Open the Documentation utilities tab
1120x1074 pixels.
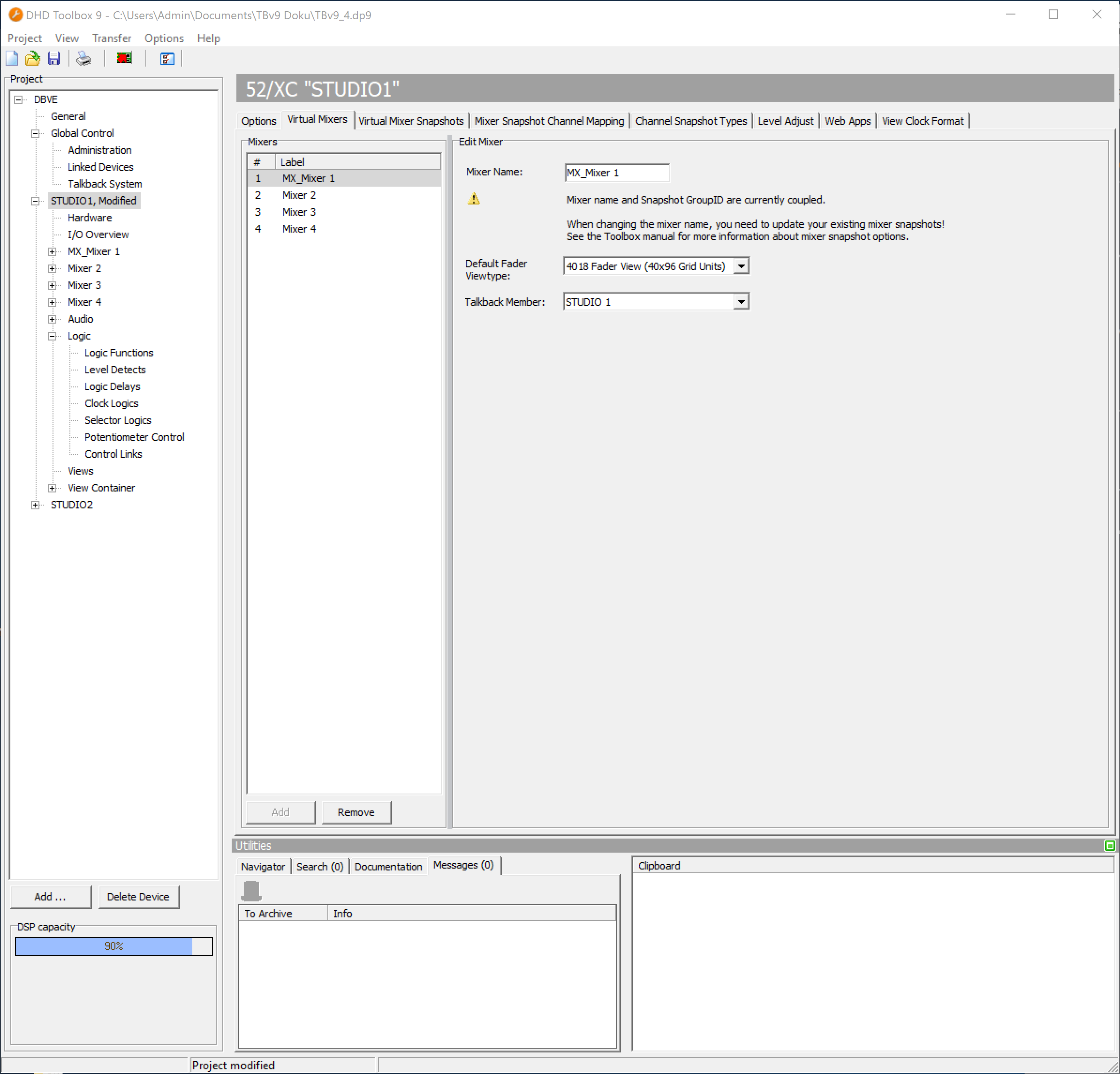[x=388, y=867]
